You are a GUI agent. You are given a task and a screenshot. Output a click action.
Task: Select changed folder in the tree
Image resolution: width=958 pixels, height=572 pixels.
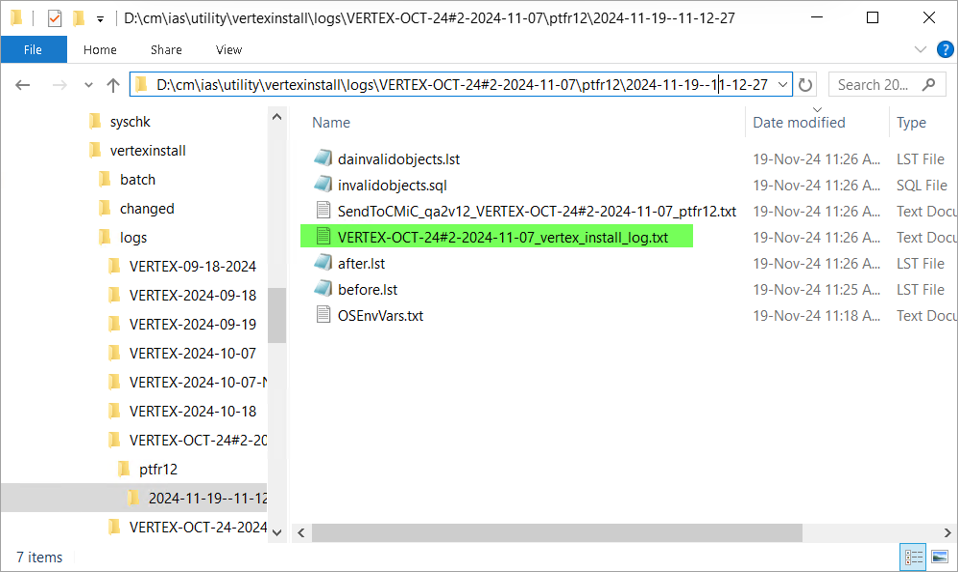point(147,208)
